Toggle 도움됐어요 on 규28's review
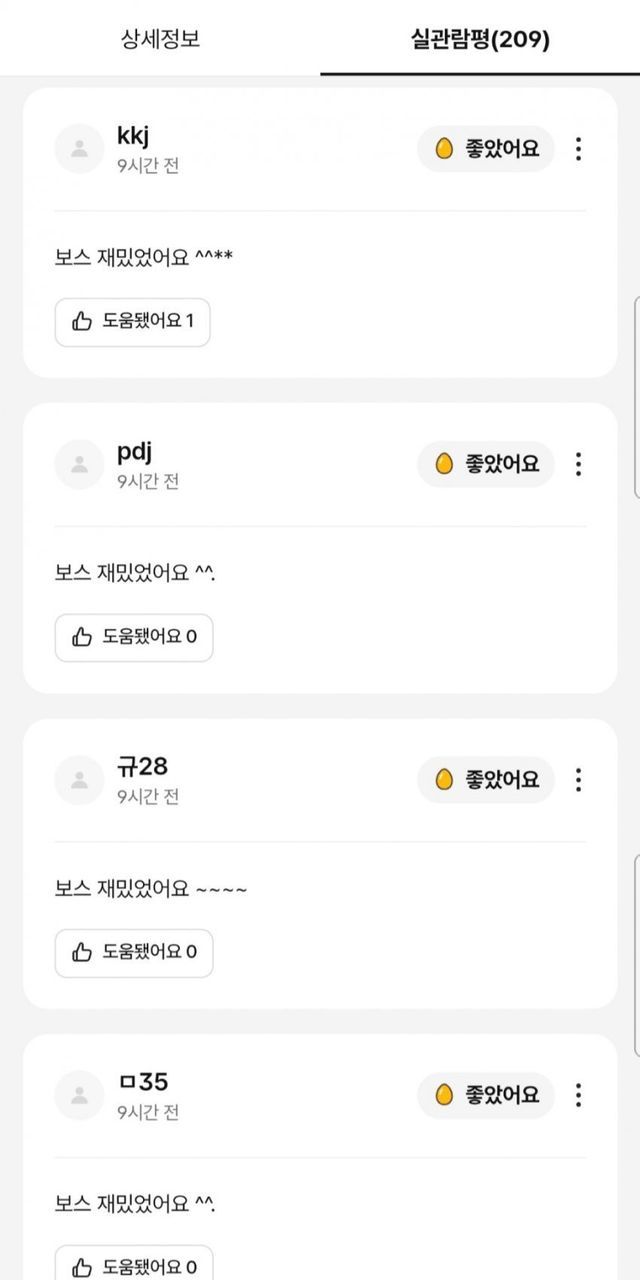 (134, 952)
